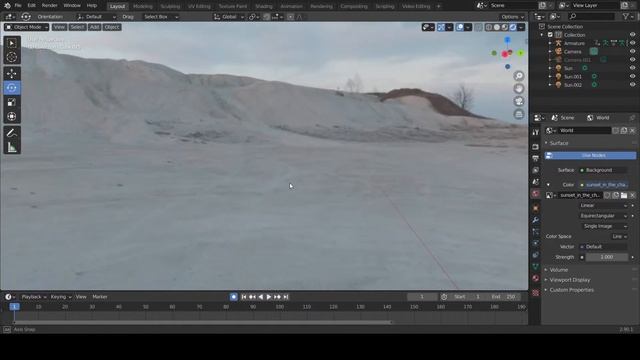The width and height of the screenshot is (640, 360).
Task: Click the viewport zoom magnifier icon
Action: point(519,76)
